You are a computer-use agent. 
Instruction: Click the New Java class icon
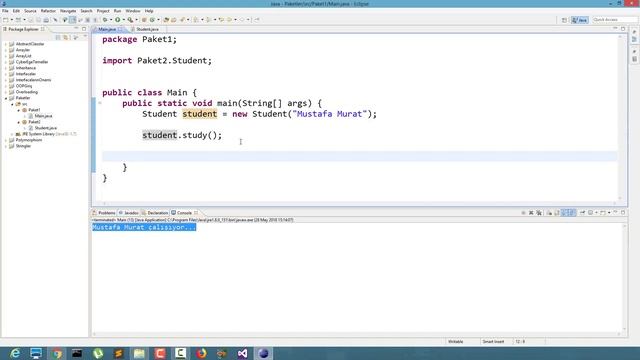(x=152, y=20)
